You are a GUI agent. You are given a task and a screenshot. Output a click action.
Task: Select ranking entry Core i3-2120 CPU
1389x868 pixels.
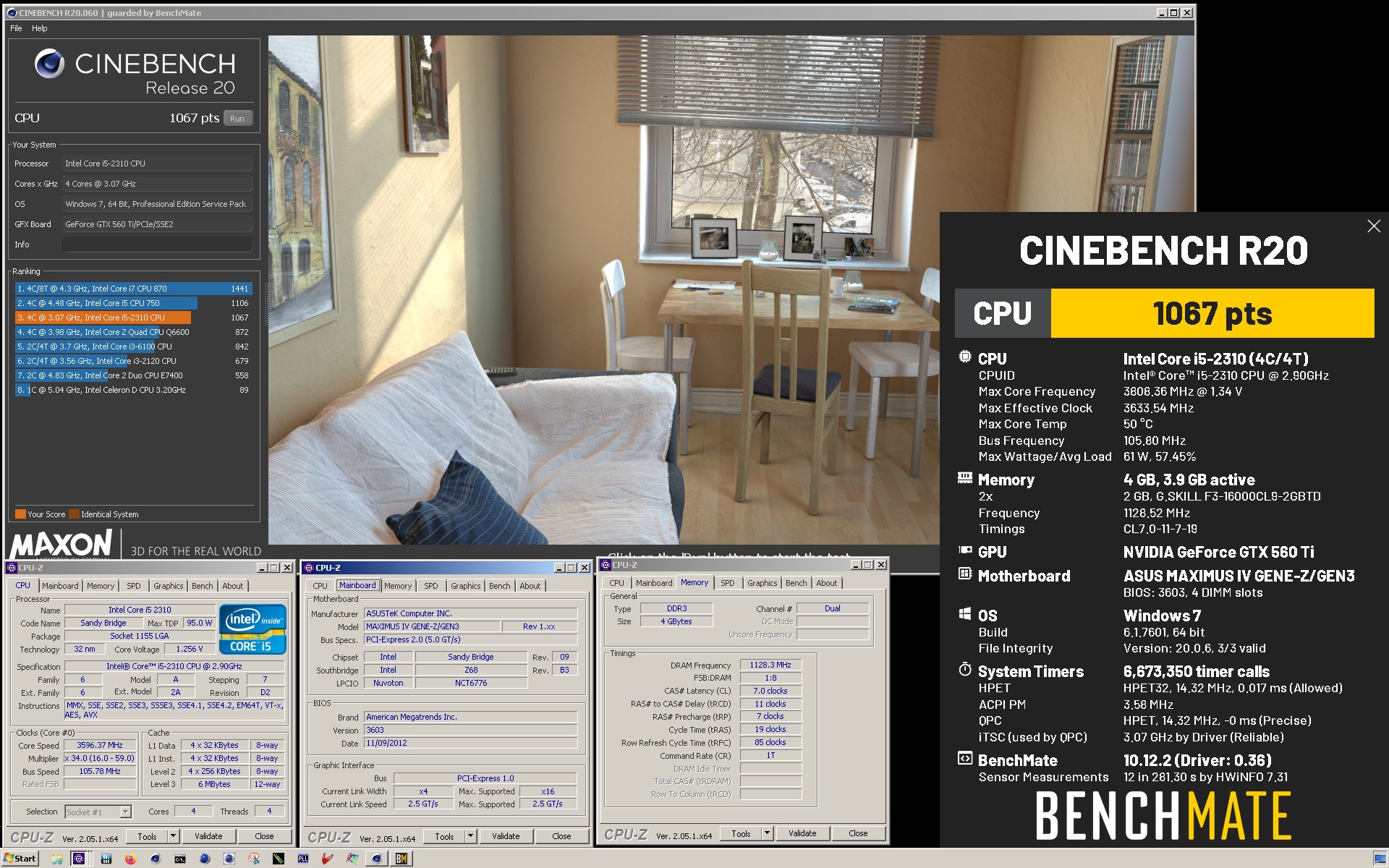pyautogui.click(x=133, y=361)
